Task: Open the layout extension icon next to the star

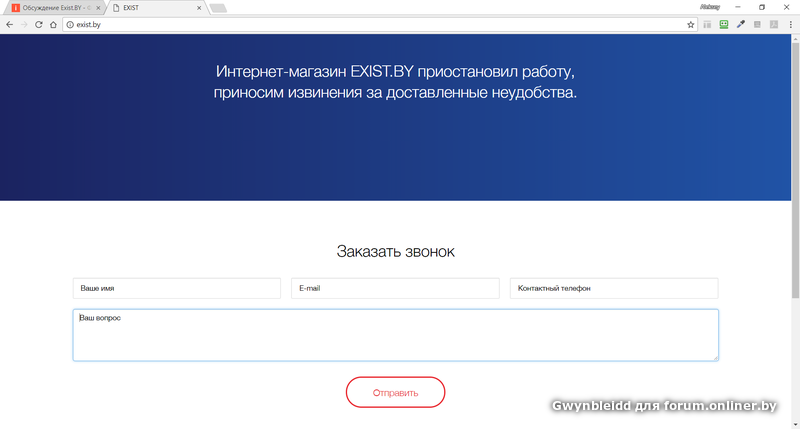Action: 707,24
